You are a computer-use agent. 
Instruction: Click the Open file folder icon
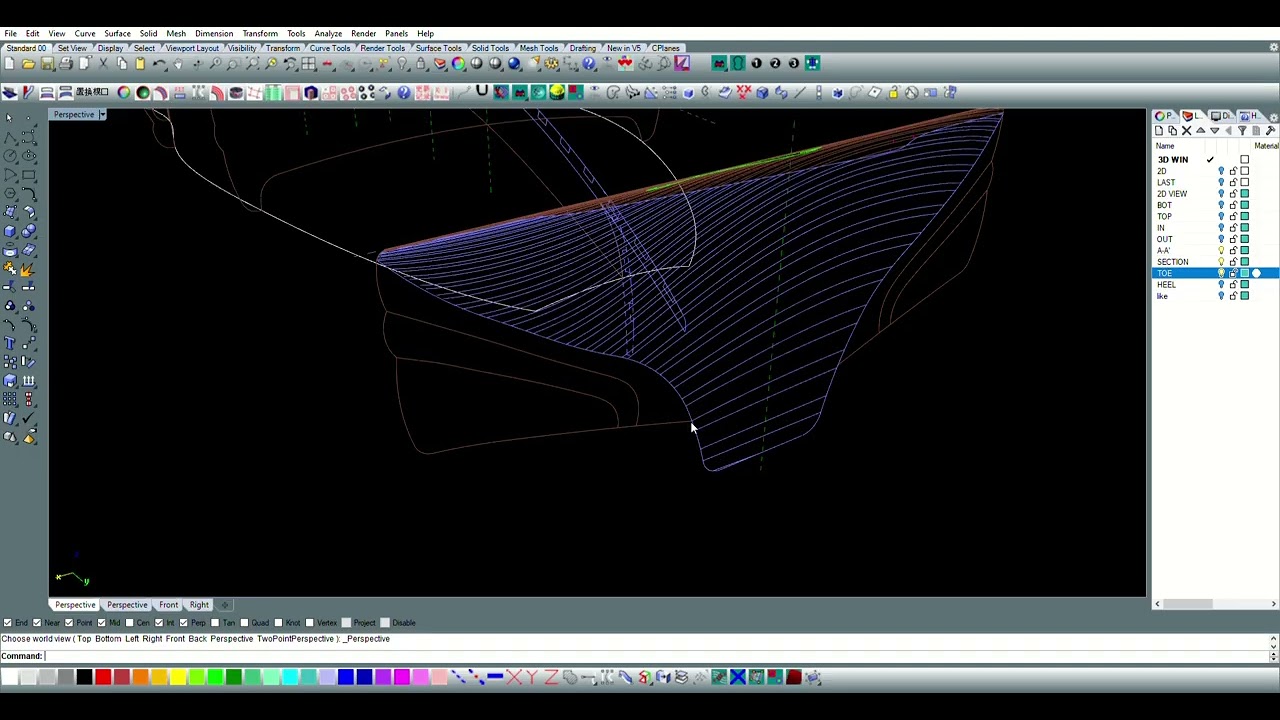coord(28,64)
